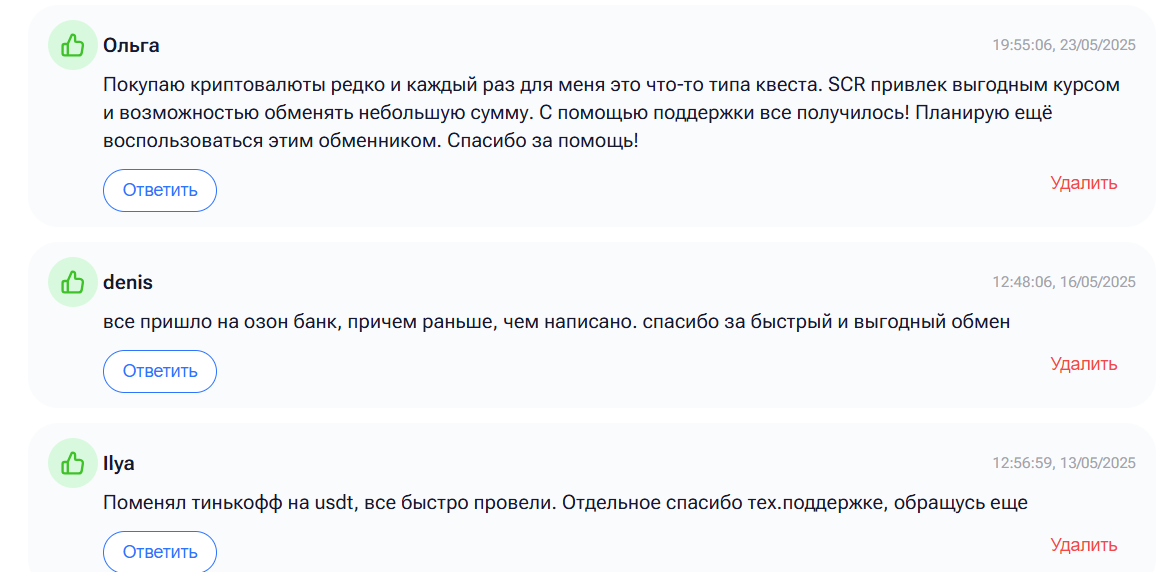The height and width of the screenshot is (572, 1163).
Task: Click Ответить below Ilya's тинькофф review
Action: (x=159, y=551)
